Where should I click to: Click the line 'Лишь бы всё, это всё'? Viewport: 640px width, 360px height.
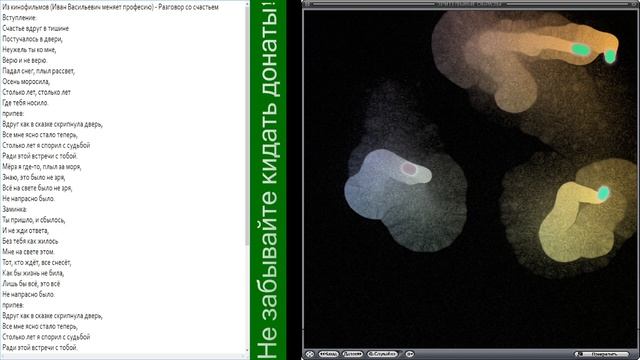click(x=31, y=283)
